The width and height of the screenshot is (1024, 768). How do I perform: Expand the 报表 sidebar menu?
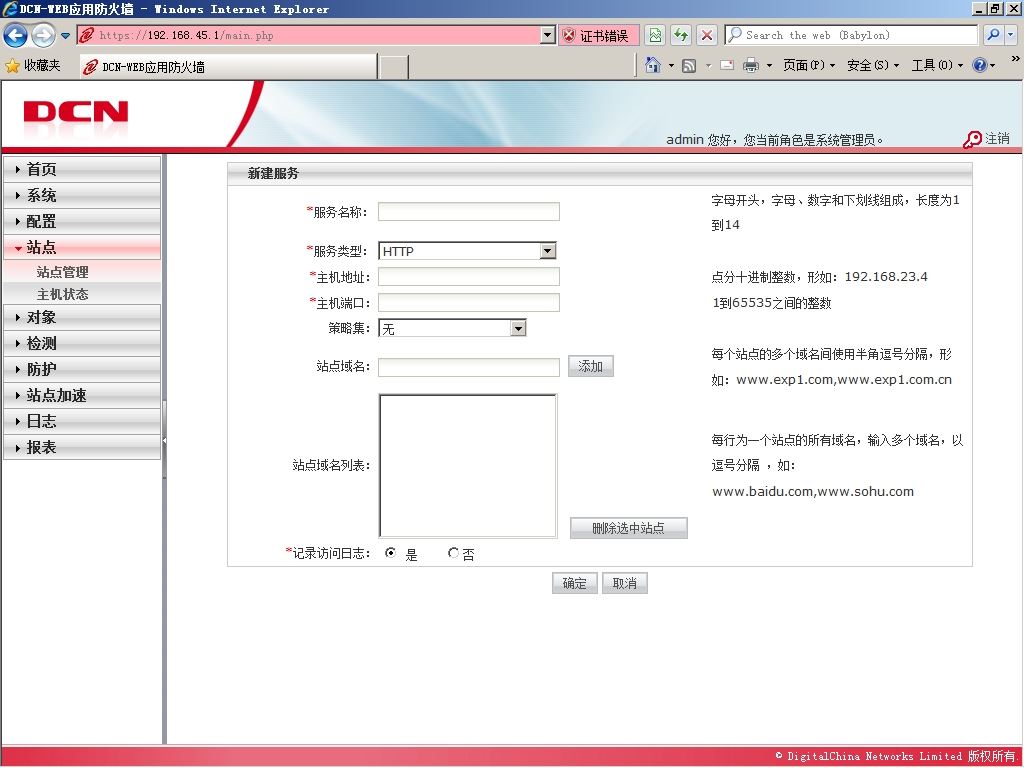click(x=82, y=447)
